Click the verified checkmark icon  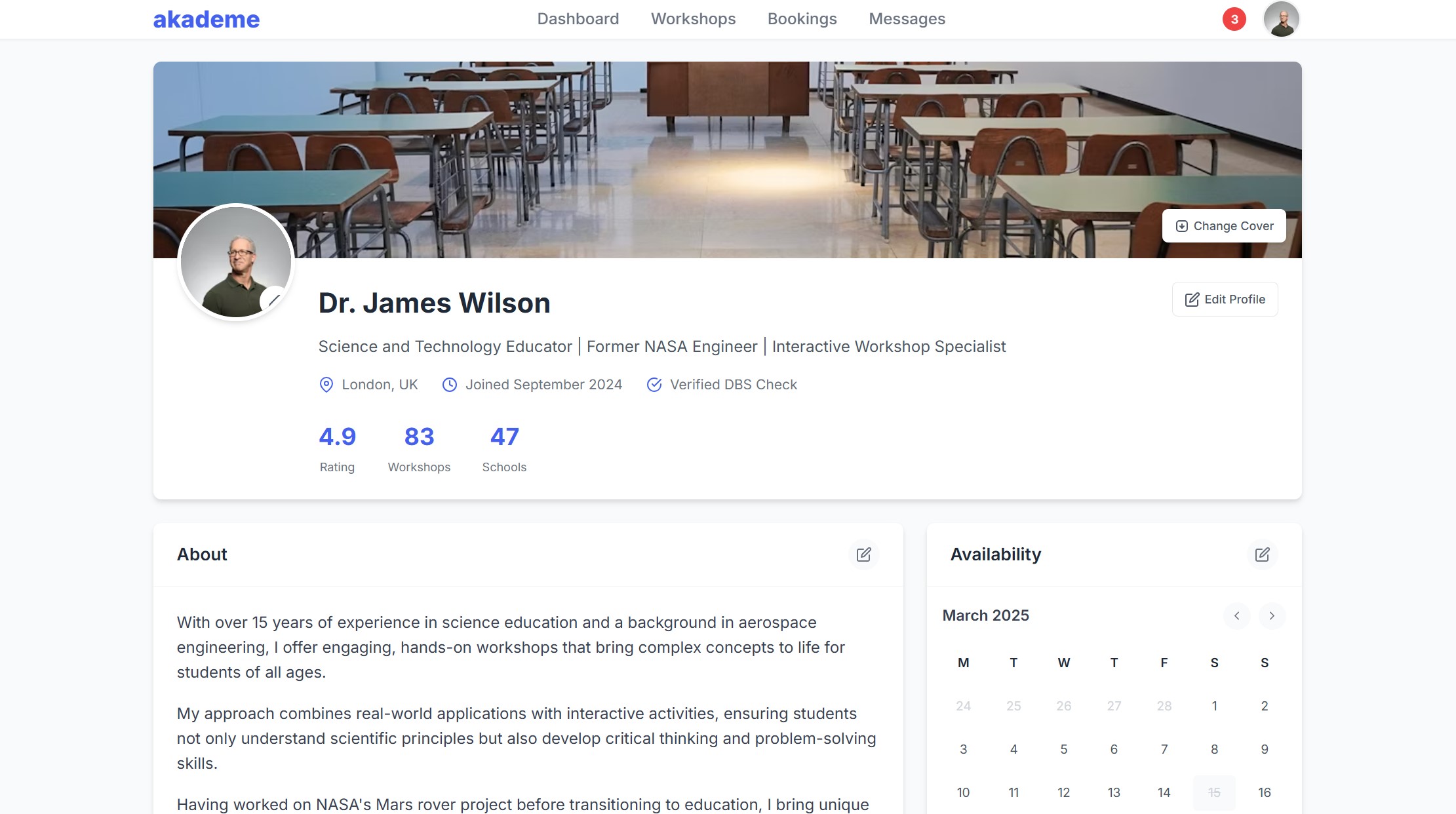point(654,385)
